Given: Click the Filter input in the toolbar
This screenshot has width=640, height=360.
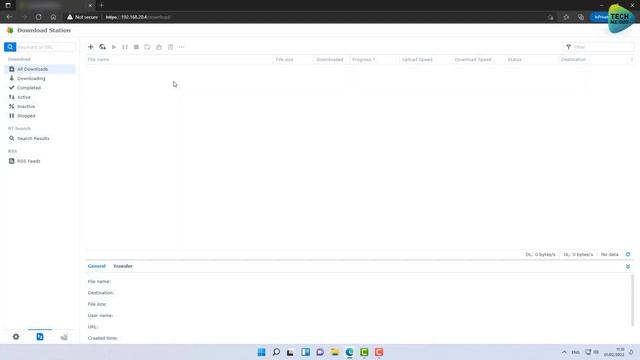Looking at the screenshot, I should [x=603, y=47].
